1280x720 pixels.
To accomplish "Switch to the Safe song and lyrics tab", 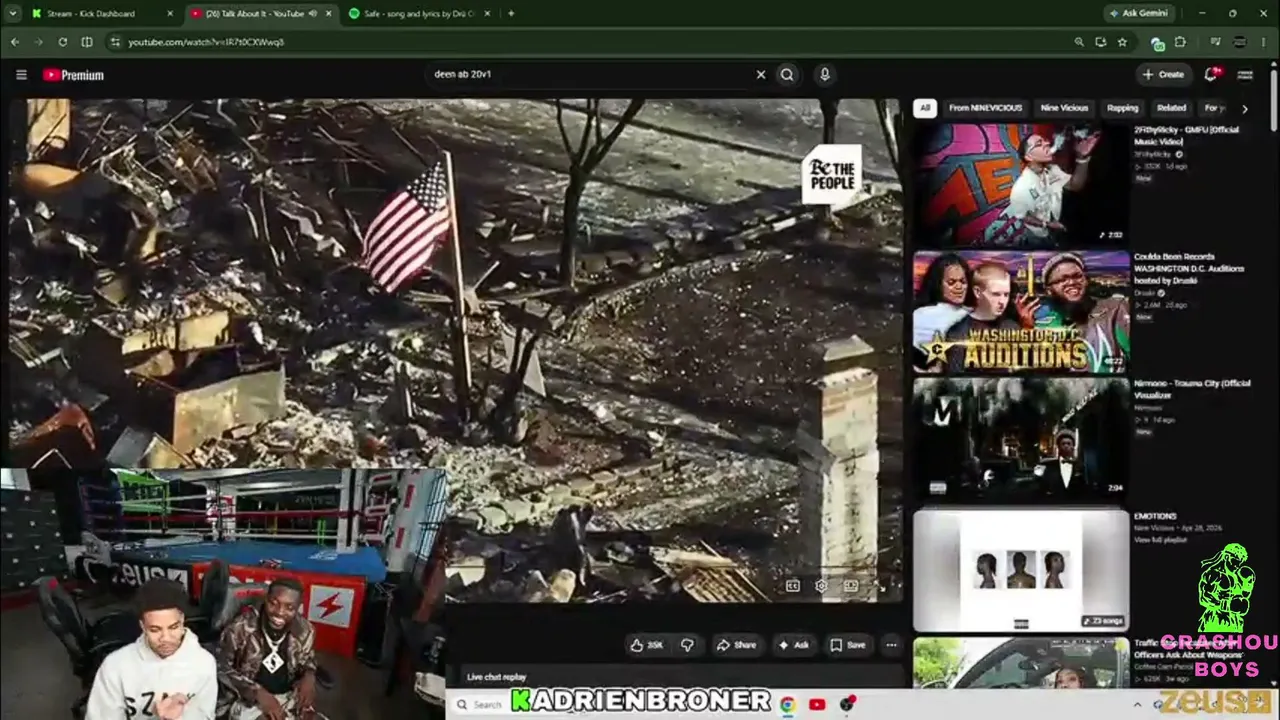I will click(x=419, y=14).
